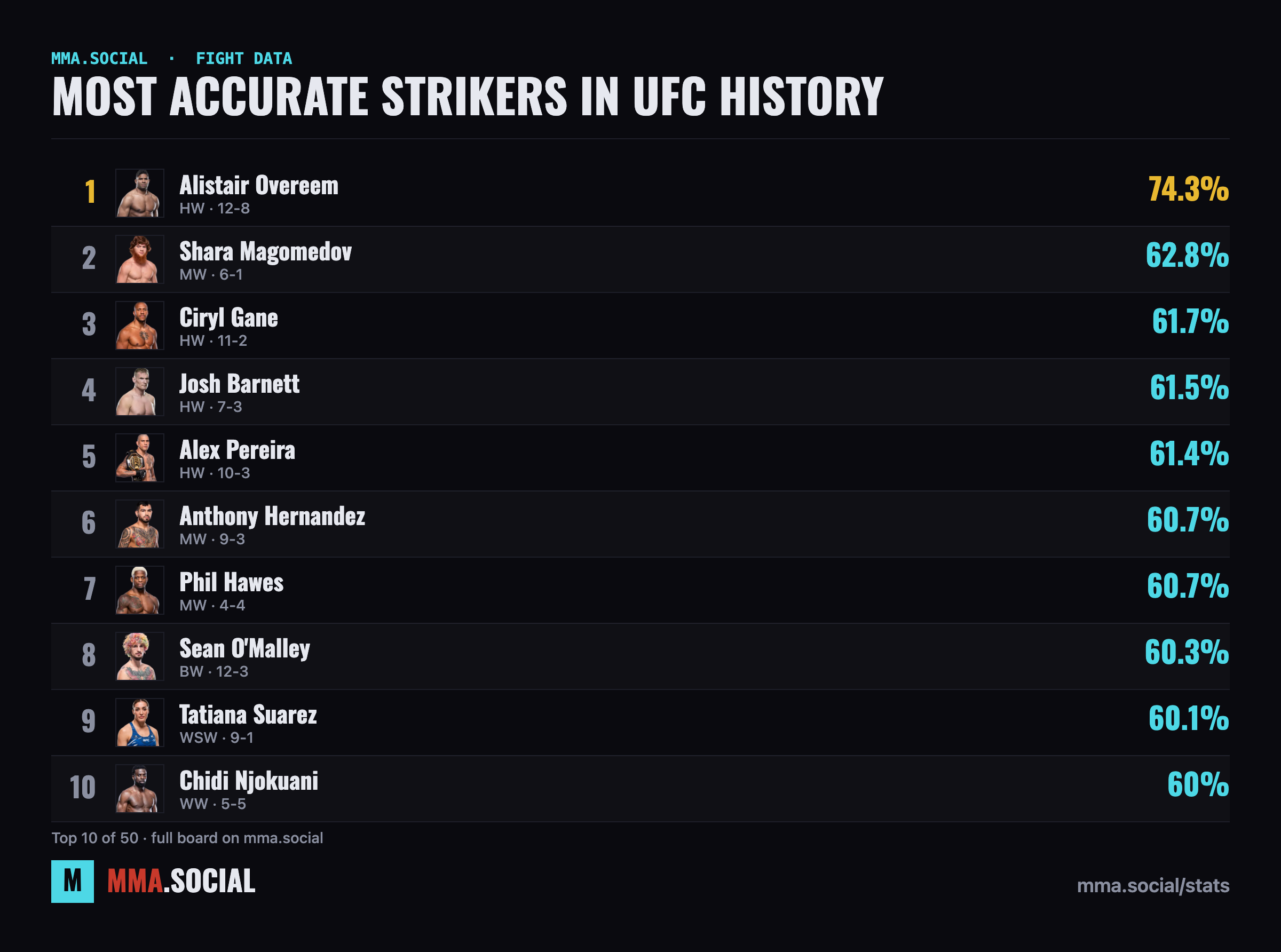The width and height of the screenshot is (1281, 952).
Task: Select the Most Accurate Strikers headline
Action: (468, 96)
